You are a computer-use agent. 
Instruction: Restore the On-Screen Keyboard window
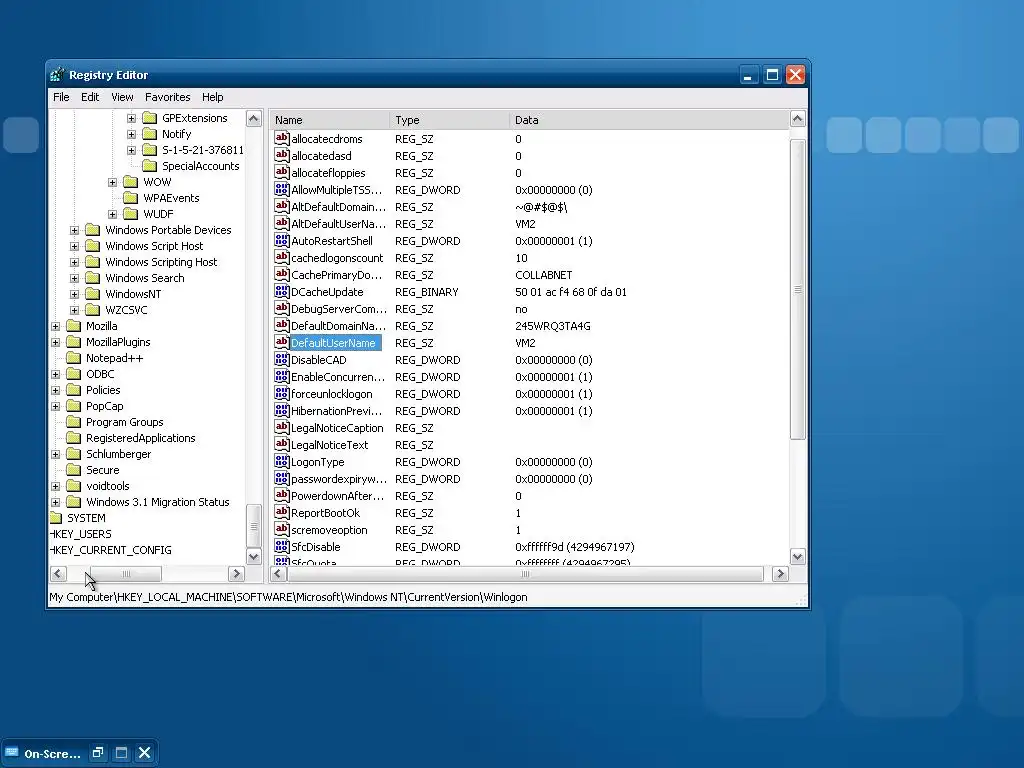tap(98, 753)
